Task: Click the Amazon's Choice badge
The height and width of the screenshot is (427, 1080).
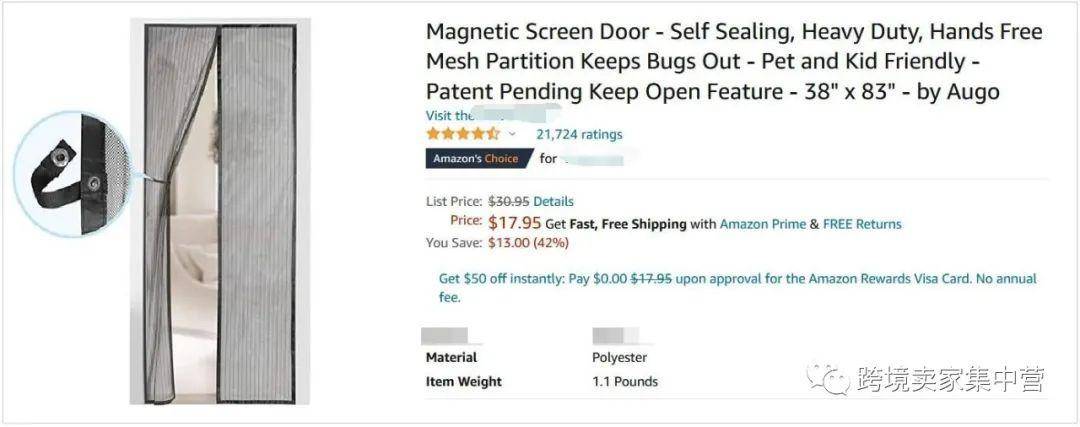Action: 476,158
